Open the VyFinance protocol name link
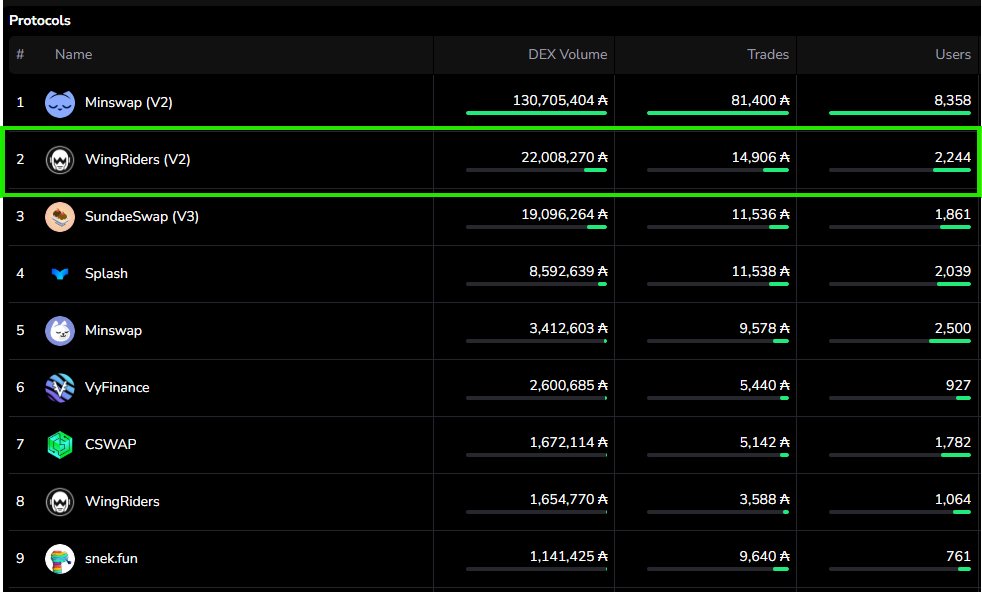 point(117,387)
